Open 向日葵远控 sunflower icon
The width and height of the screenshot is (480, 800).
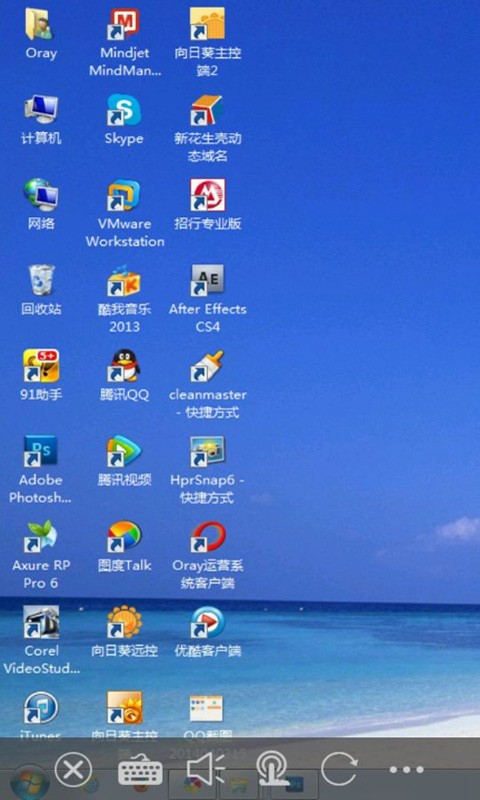(x=124, y=621)
